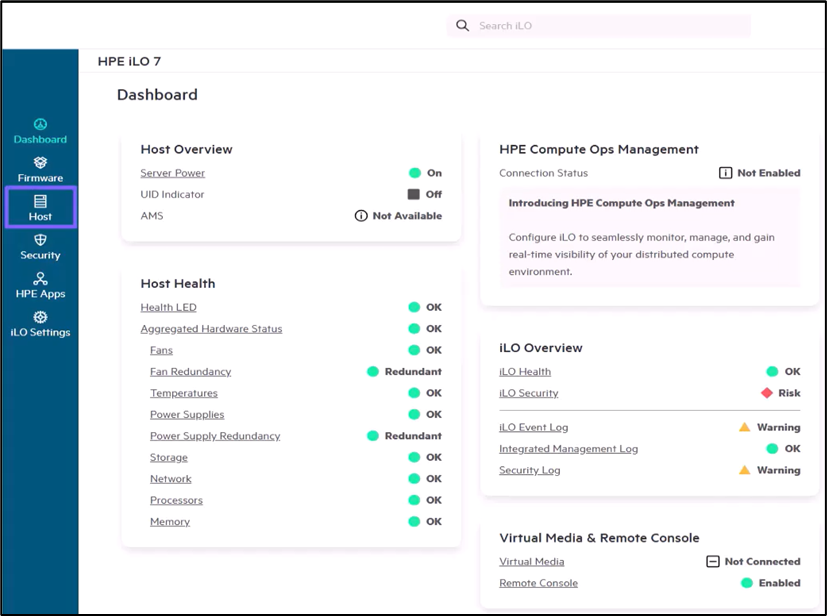Click the Power Supply Redundancy green status dot

[373, 436]
